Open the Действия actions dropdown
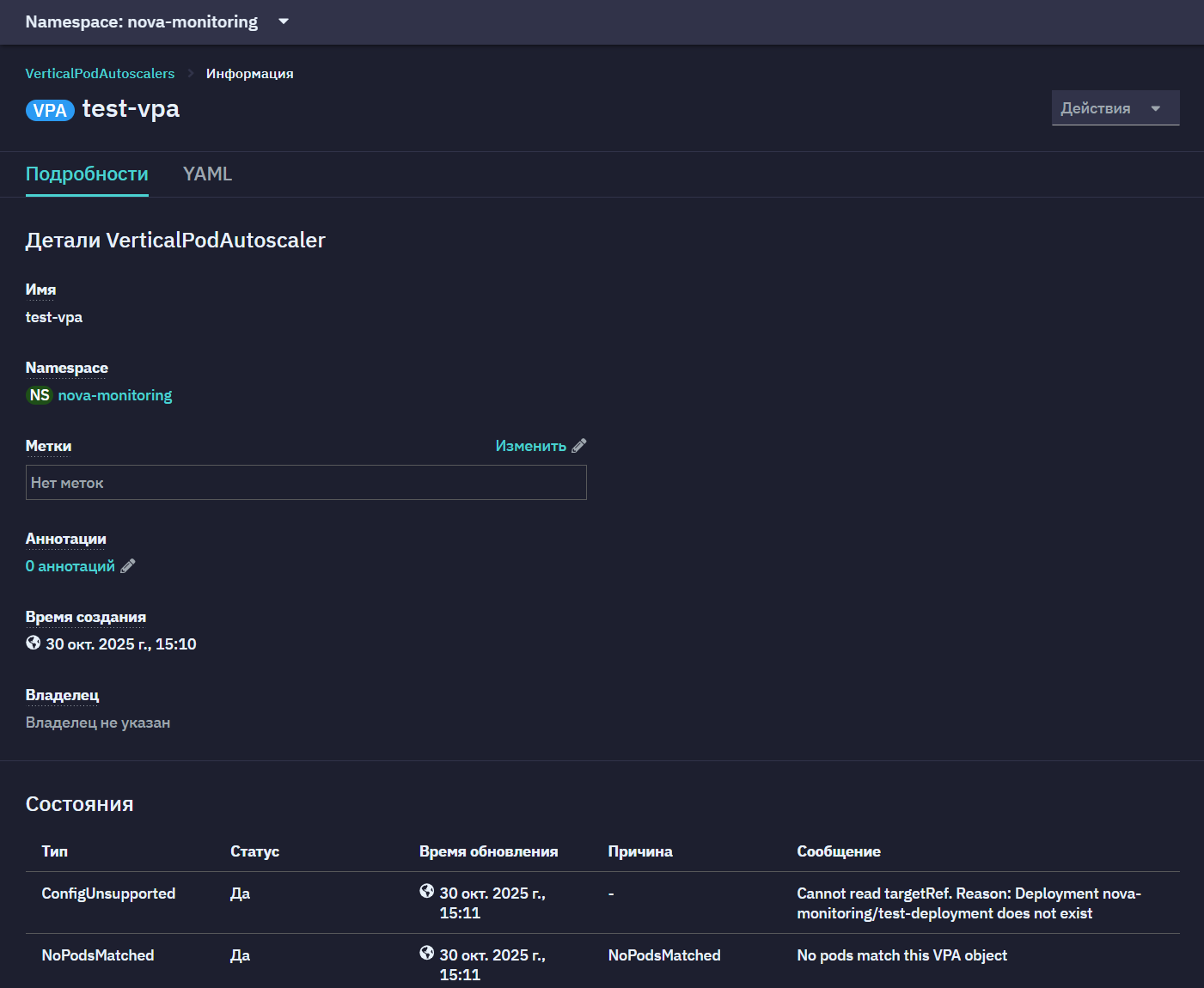The image size is (1204, 988). tap(1115, 108)
